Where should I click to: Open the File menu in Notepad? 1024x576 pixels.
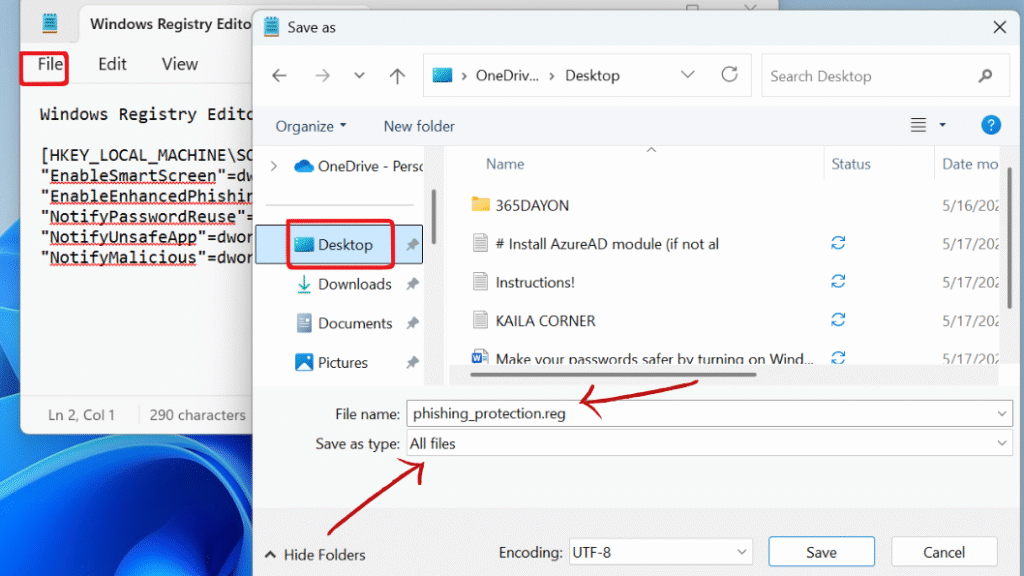(x=50, y=65)
